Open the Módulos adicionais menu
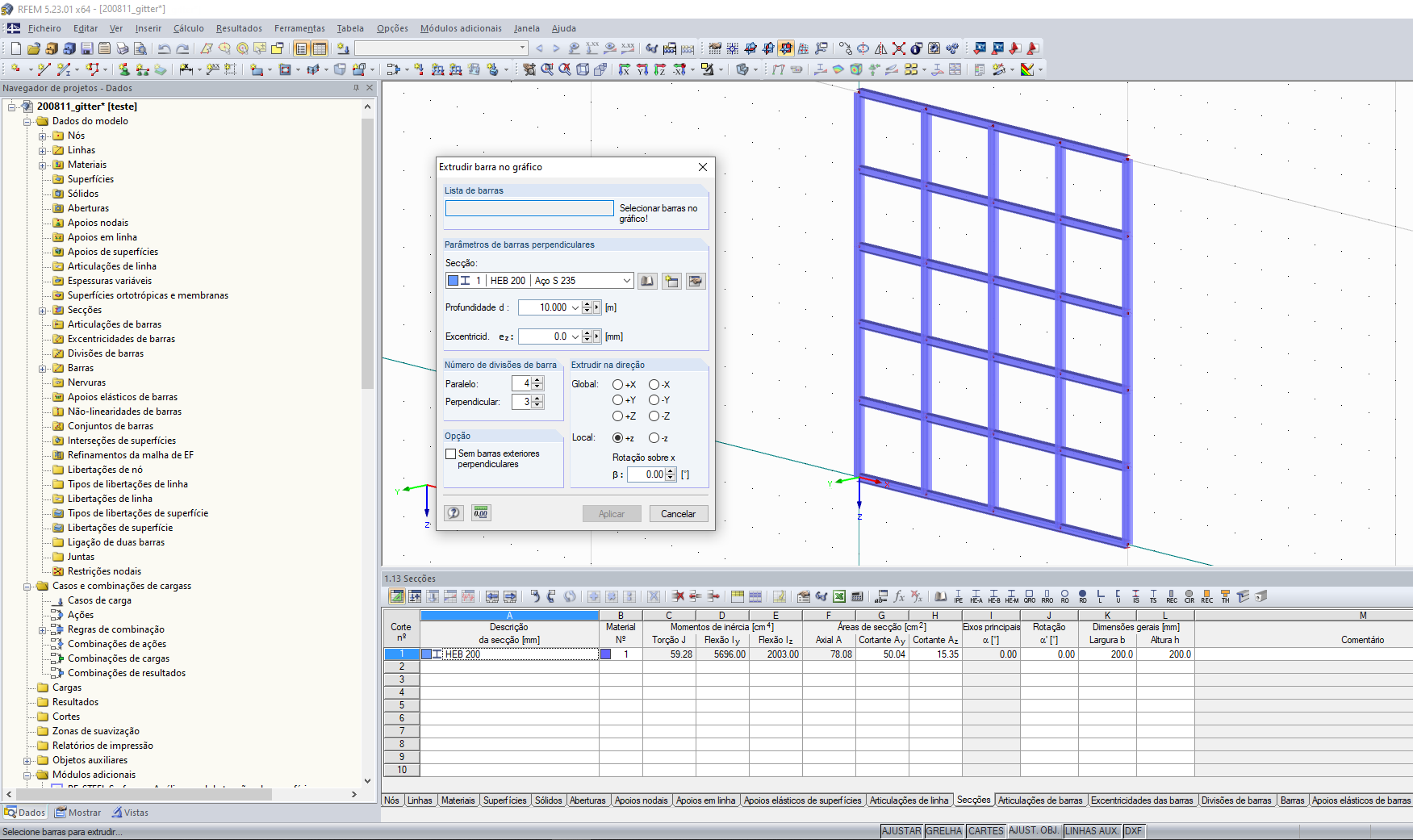1413x840 pixels. click(x=461, y=28)
